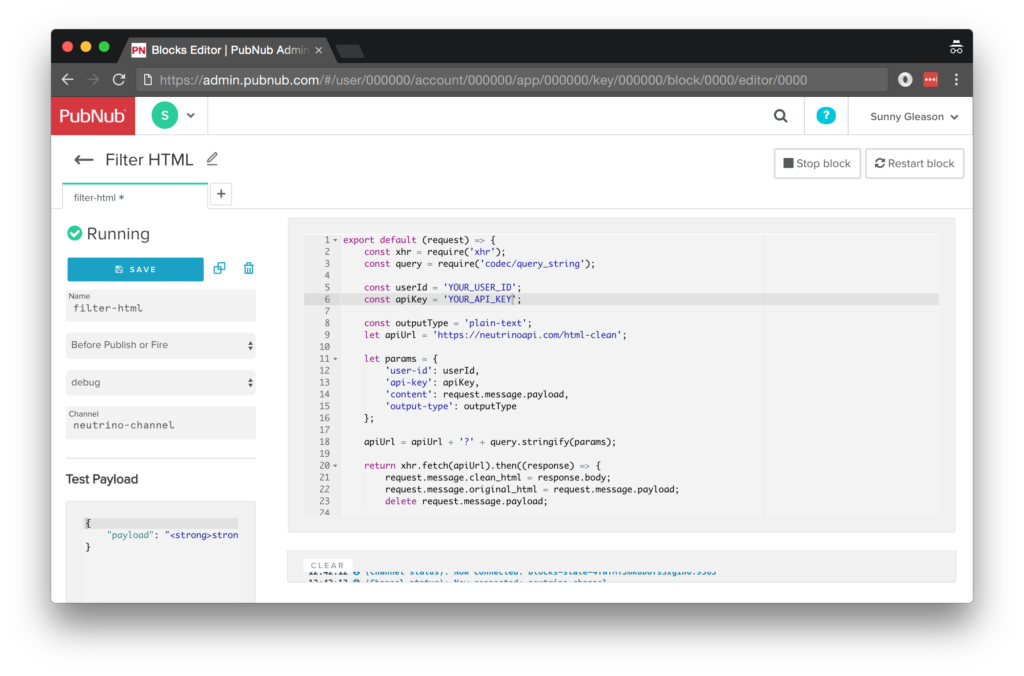
Task: Open the Chrome three-dot menu
Action: coord(956,80)
